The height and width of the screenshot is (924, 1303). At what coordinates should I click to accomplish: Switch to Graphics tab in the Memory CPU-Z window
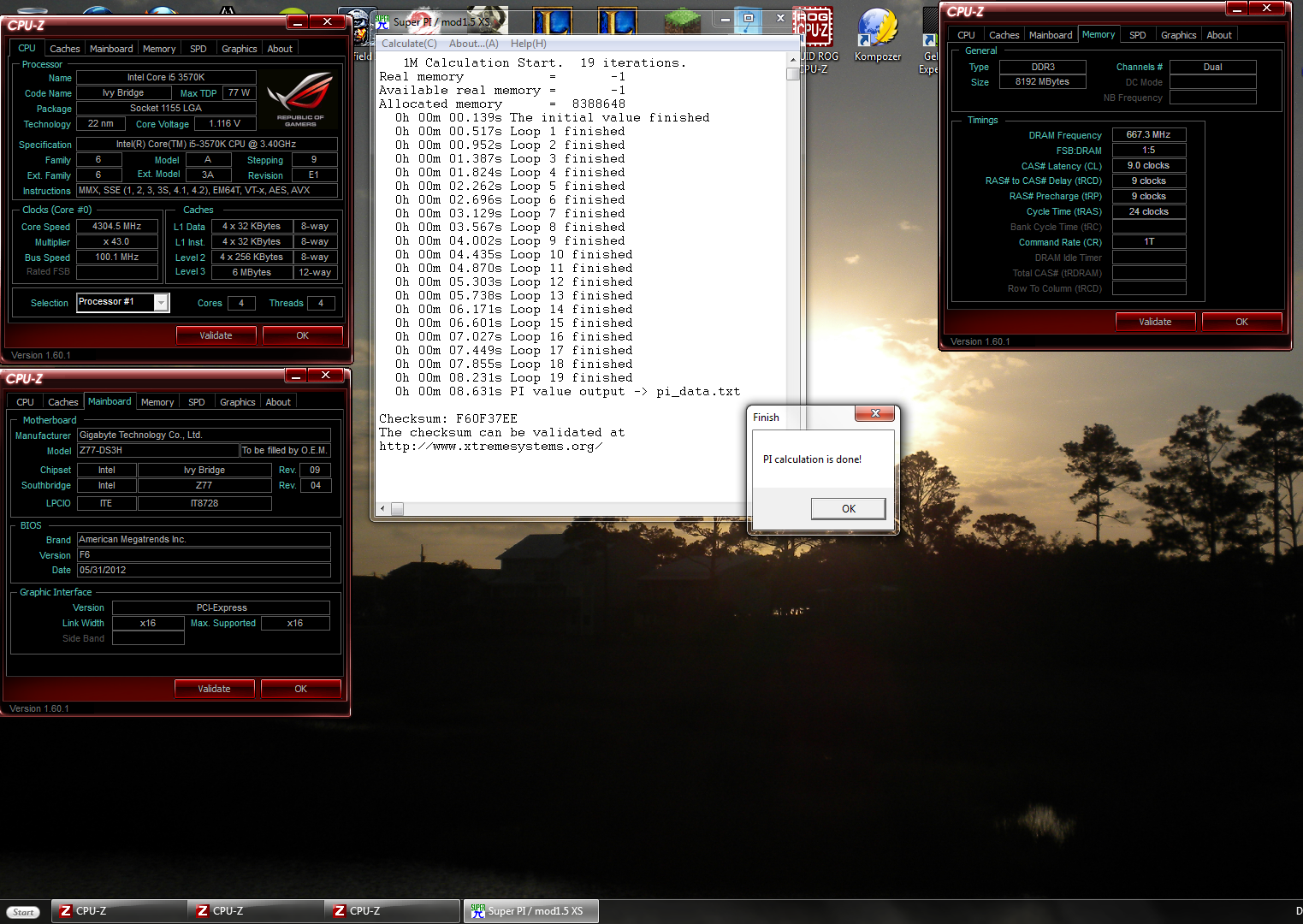tap(1179, 35)
